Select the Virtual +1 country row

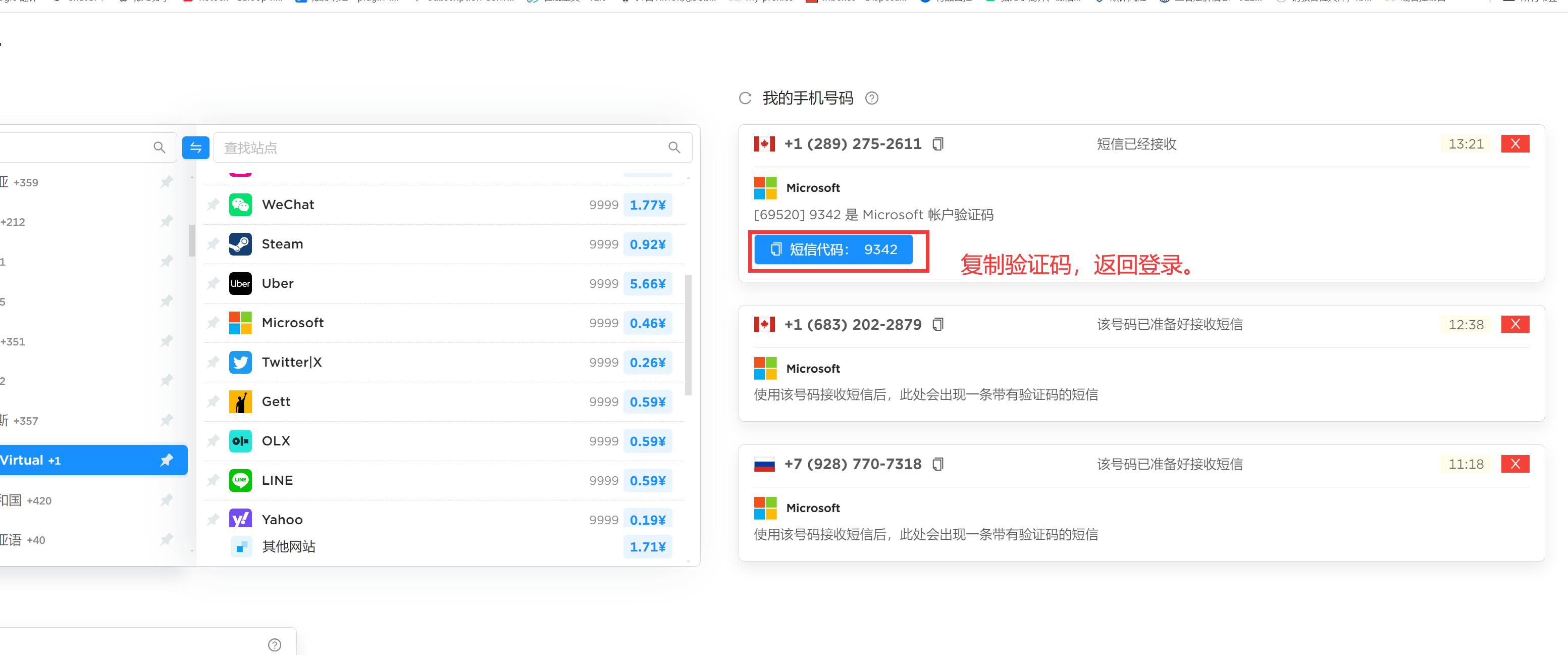click(93, 460)
